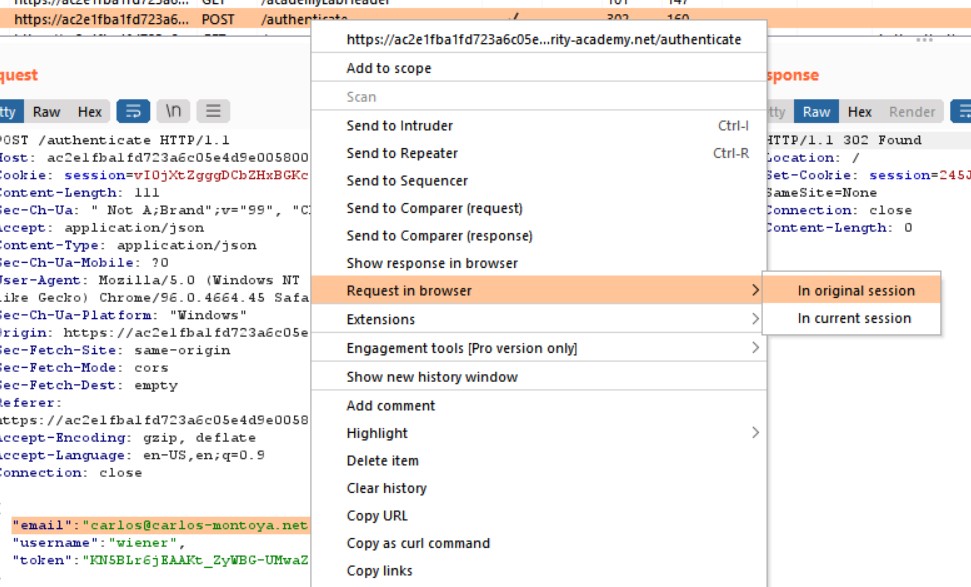Select In current session option
971x587 pixels.
(x=854, y=318)
